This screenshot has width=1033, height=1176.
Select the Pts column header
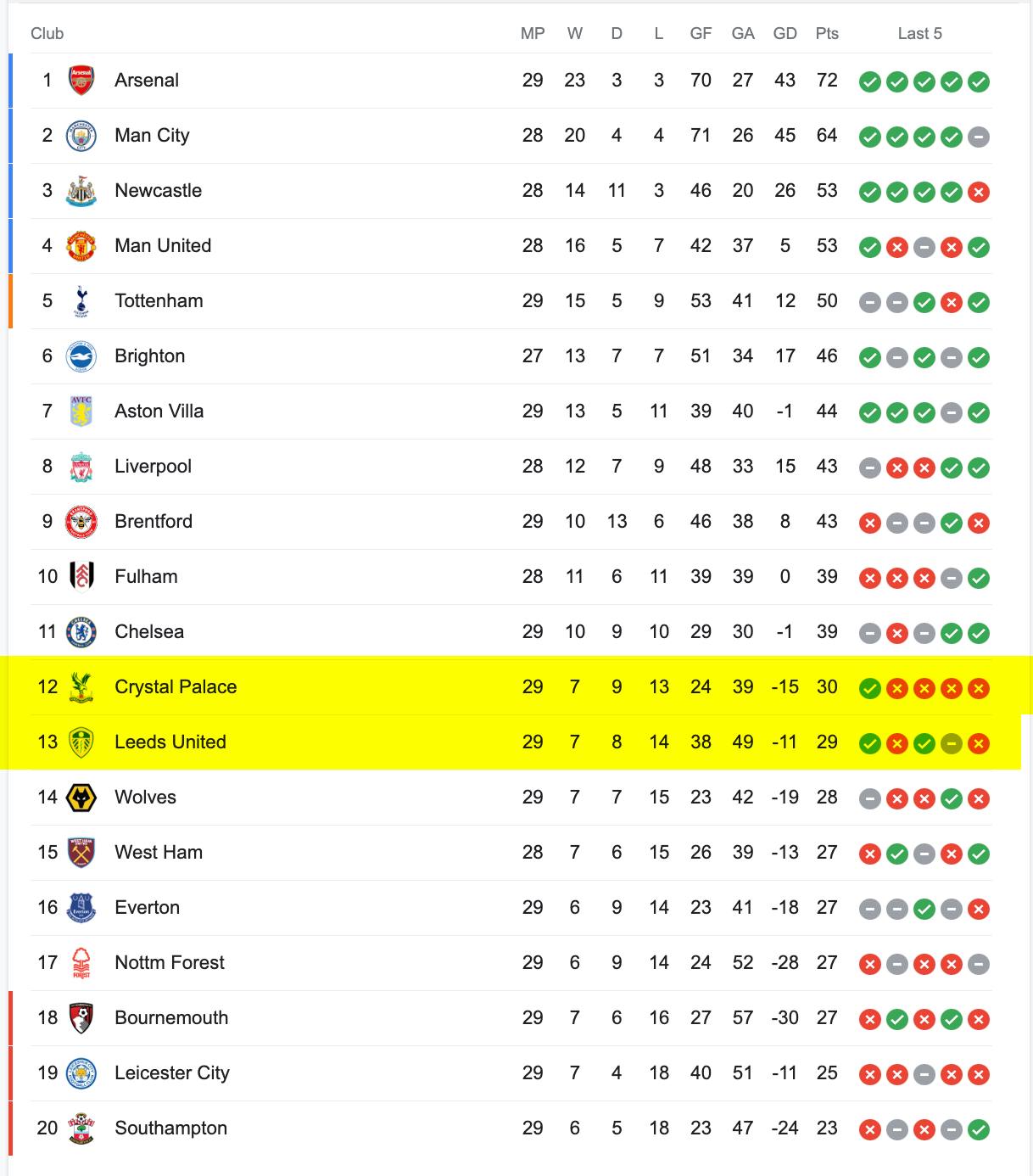[827, 34]
